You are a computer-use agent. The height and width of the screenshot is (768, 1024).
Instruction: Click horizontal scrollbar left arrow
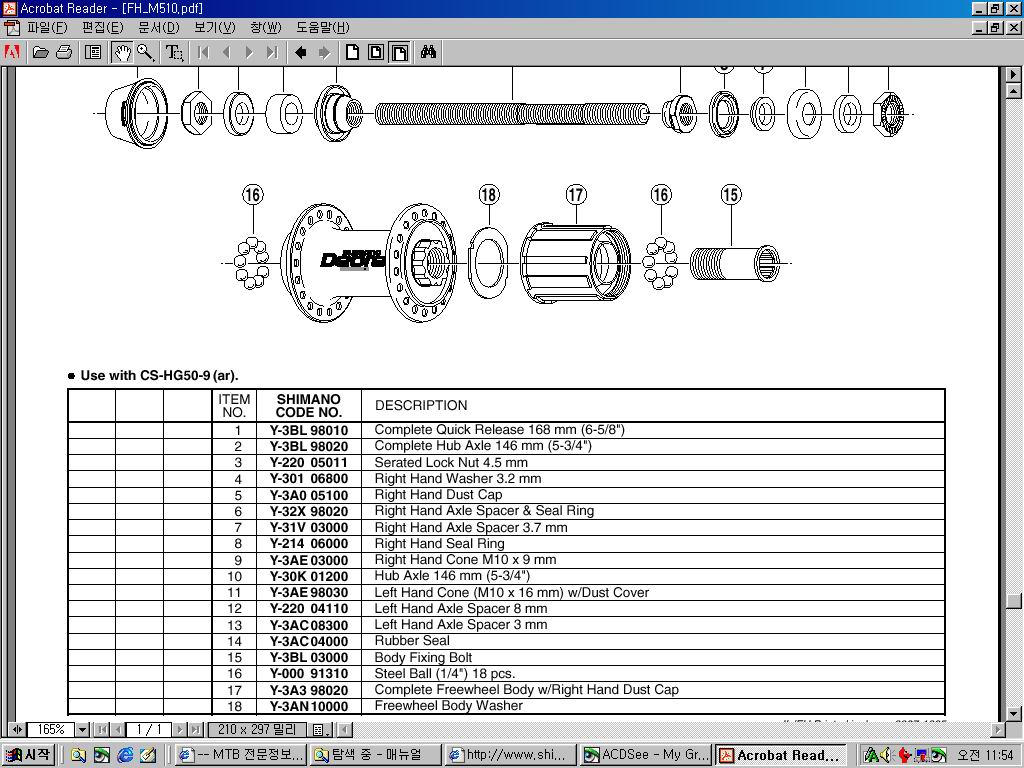point(345,729)
